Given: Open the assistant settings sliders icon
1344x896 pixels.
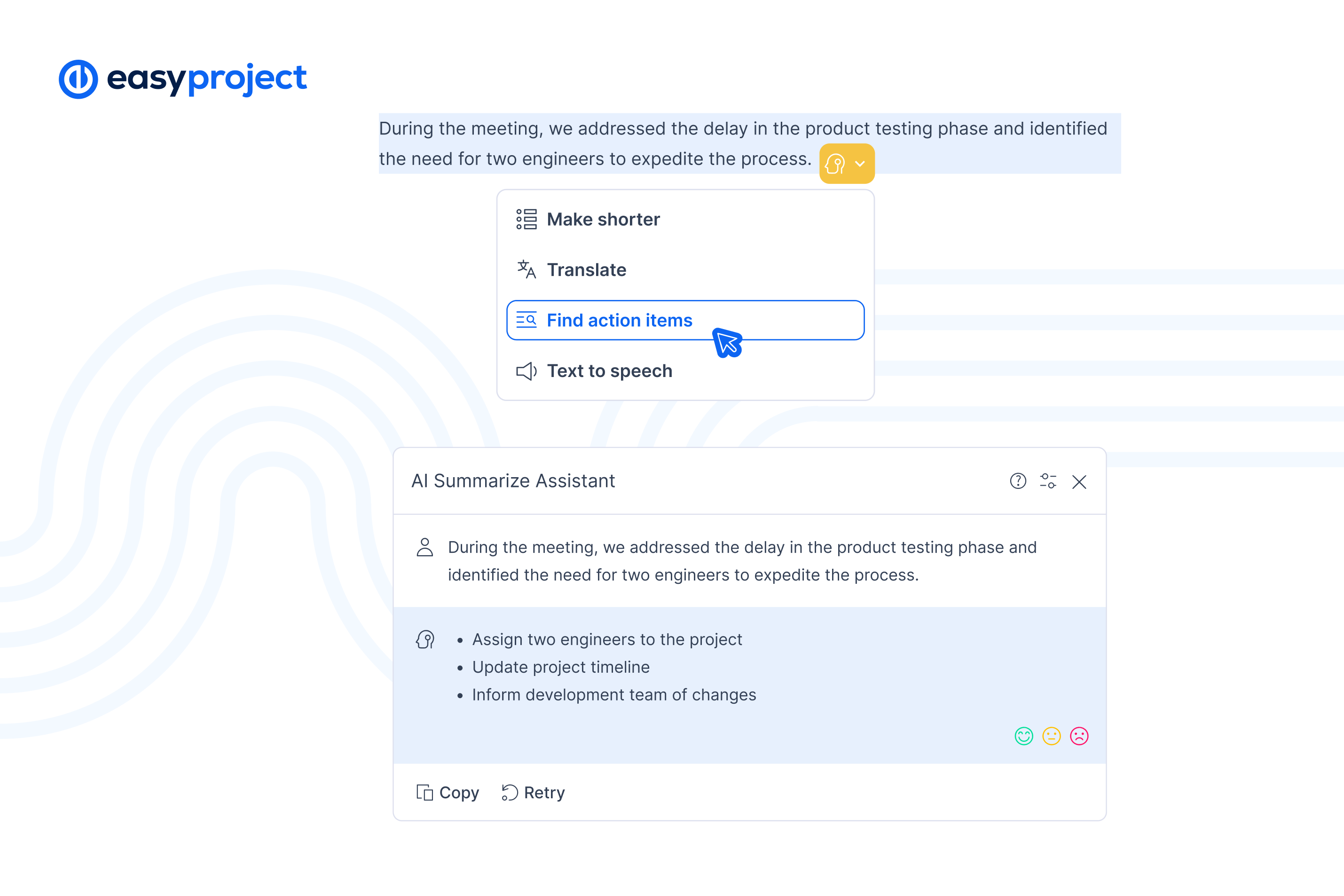Looking at the screenshot, I should coord(1048,481).
